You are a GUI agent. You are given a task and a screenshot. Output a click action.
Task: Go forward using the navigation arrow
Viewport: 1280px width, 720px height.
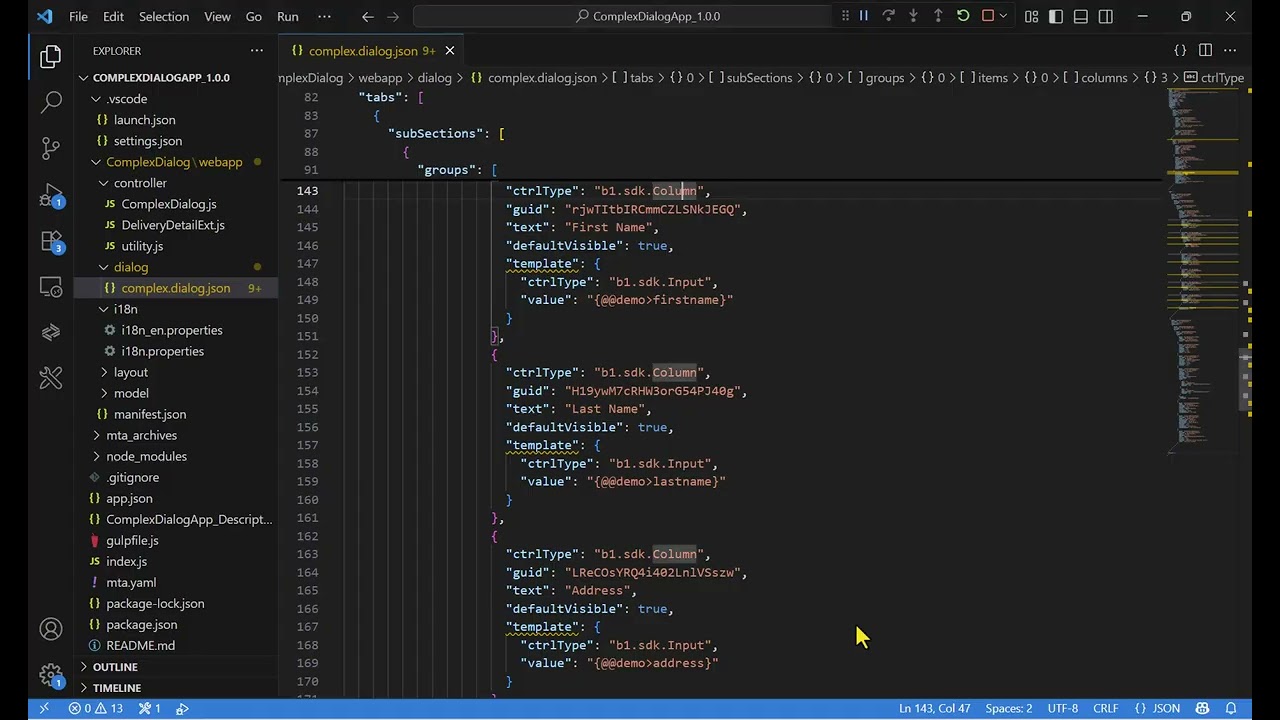[x=393, y=16]
